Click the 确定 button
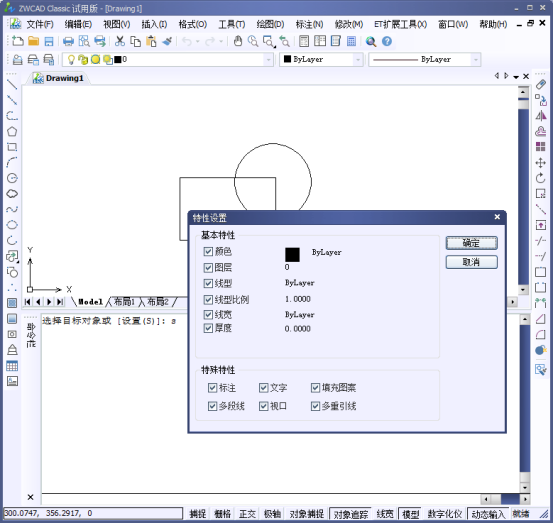Screen dimensions: 554x524 (x=472, y=243)
